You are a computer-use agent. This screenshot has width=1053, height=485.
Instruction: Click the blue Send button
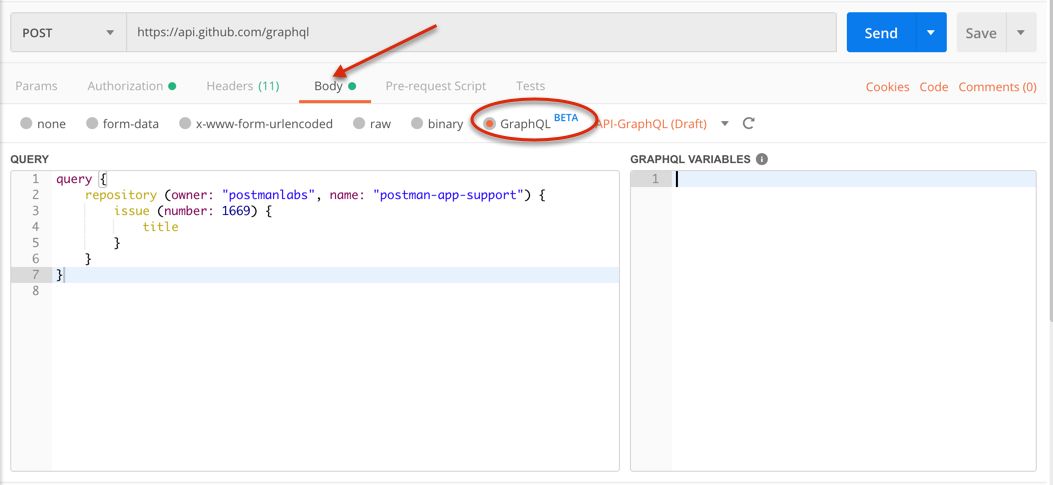pyautogui.click(x=881, y=32)
